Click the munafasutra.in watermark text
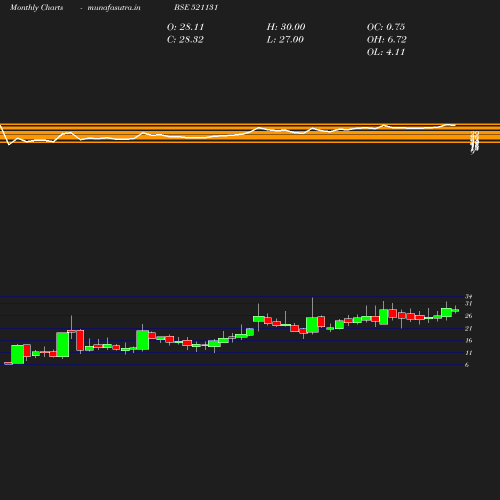This screenshot has width=500, height=500. pyautogui.click(x=114, y=7)
